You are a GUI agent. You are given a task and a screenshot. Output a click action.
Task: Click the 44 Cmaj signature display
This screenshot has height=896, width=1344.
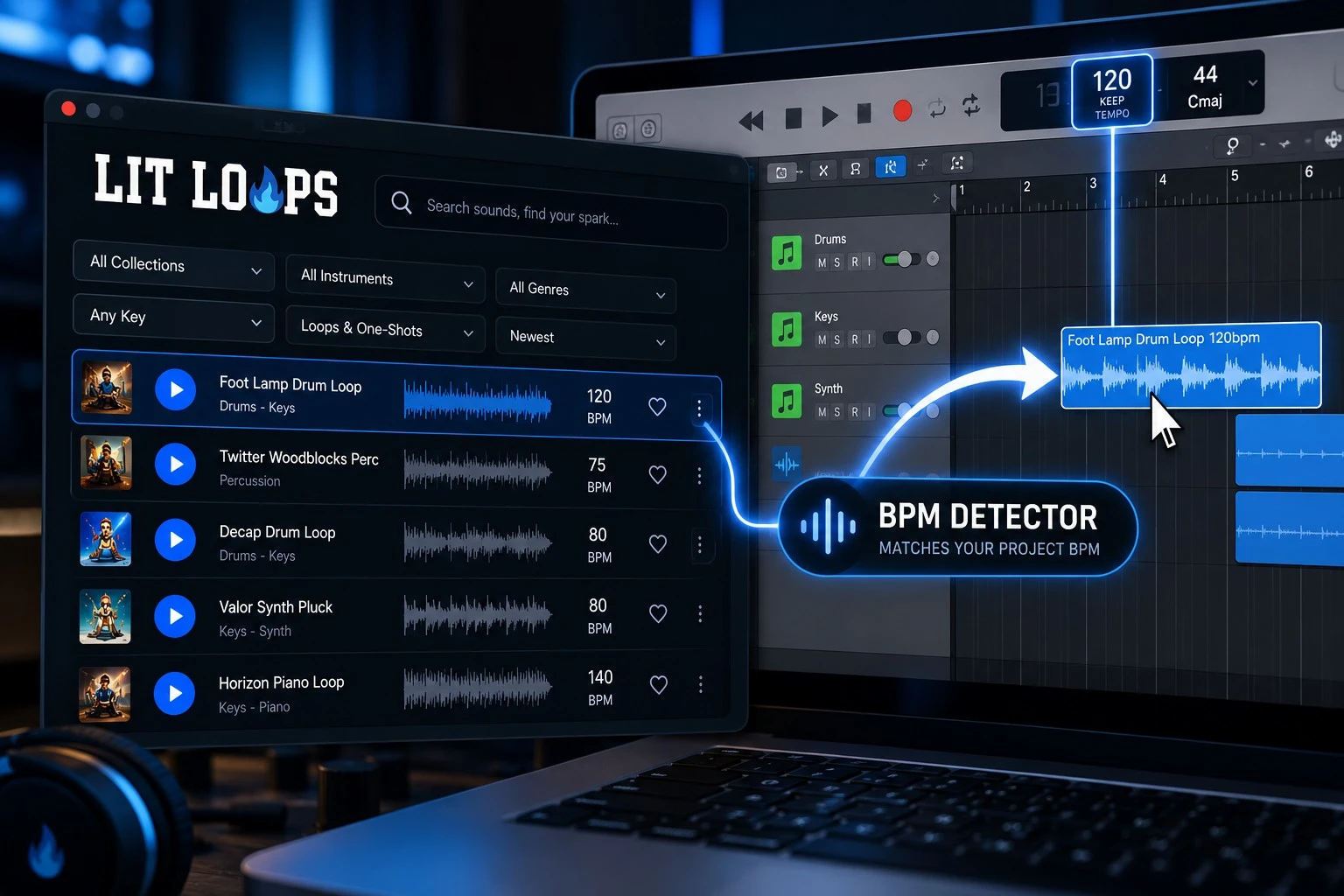pos(1205,87)
